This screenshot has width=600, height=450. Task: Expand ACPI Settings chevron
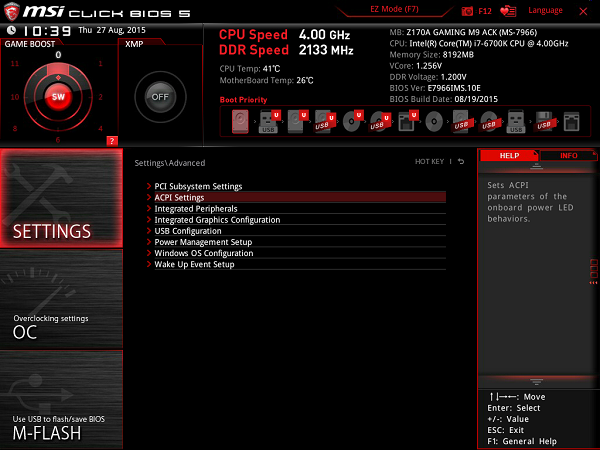coord(149,197)
